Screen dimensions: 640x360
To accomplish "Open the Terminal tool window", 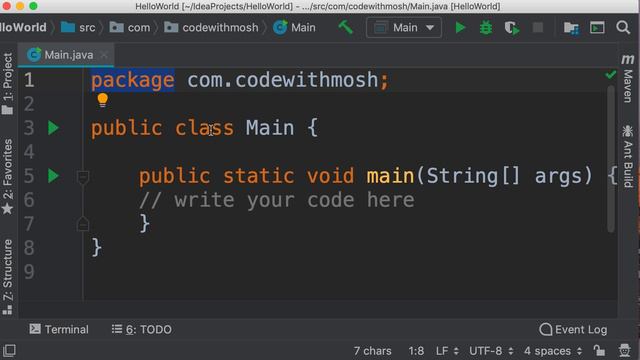I will 59,329.
